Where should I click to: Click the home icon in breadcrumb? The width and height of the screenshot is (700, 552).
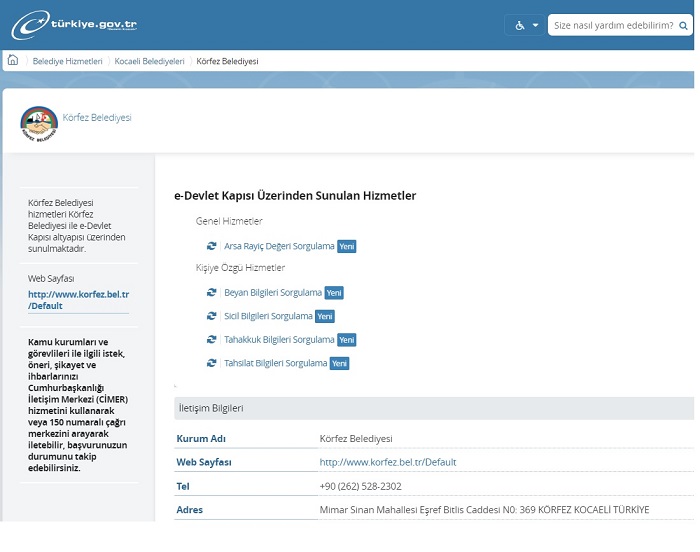pyautogui.click(x=13, y=60)
